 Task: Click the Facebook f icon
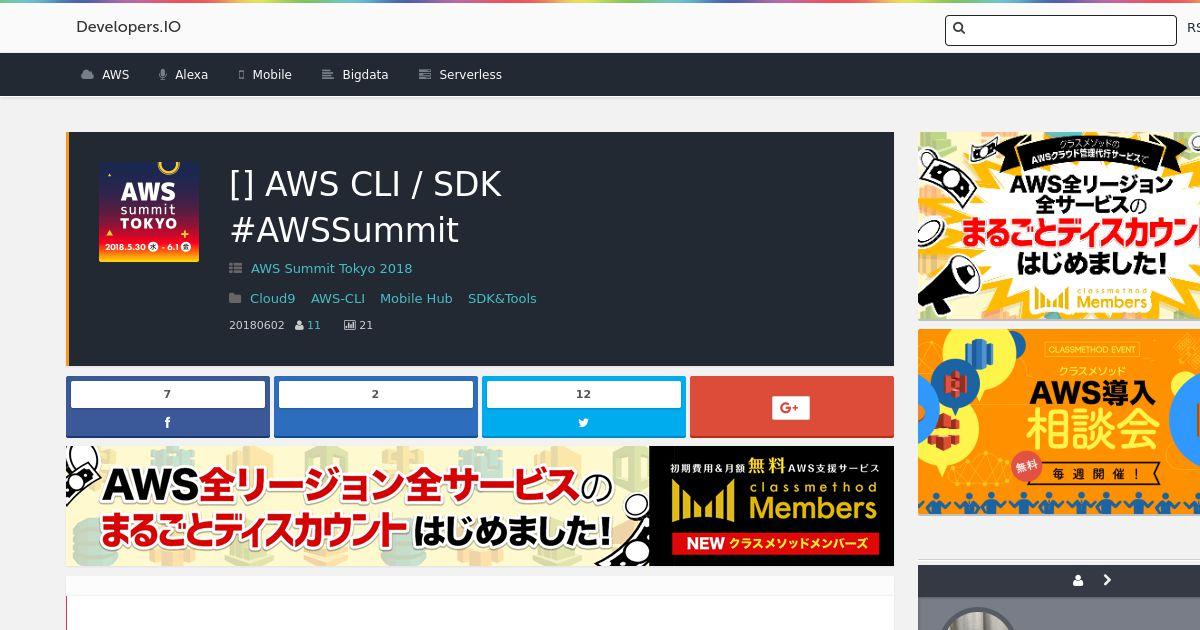pos(167,423)
